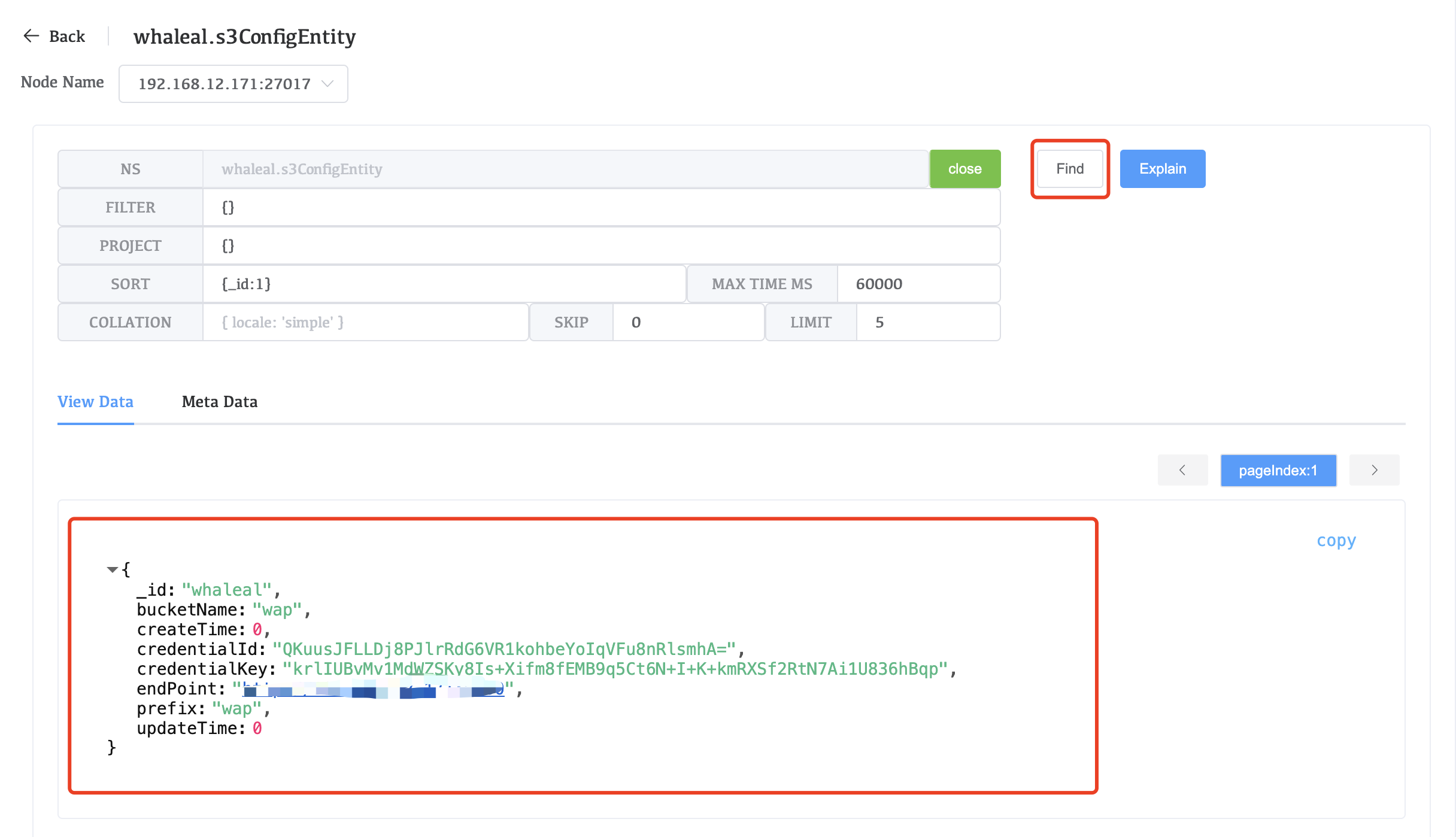This screenshot has height=837, width=1456.
Task: Switch to the Meta Data tab
Action: 220,402
